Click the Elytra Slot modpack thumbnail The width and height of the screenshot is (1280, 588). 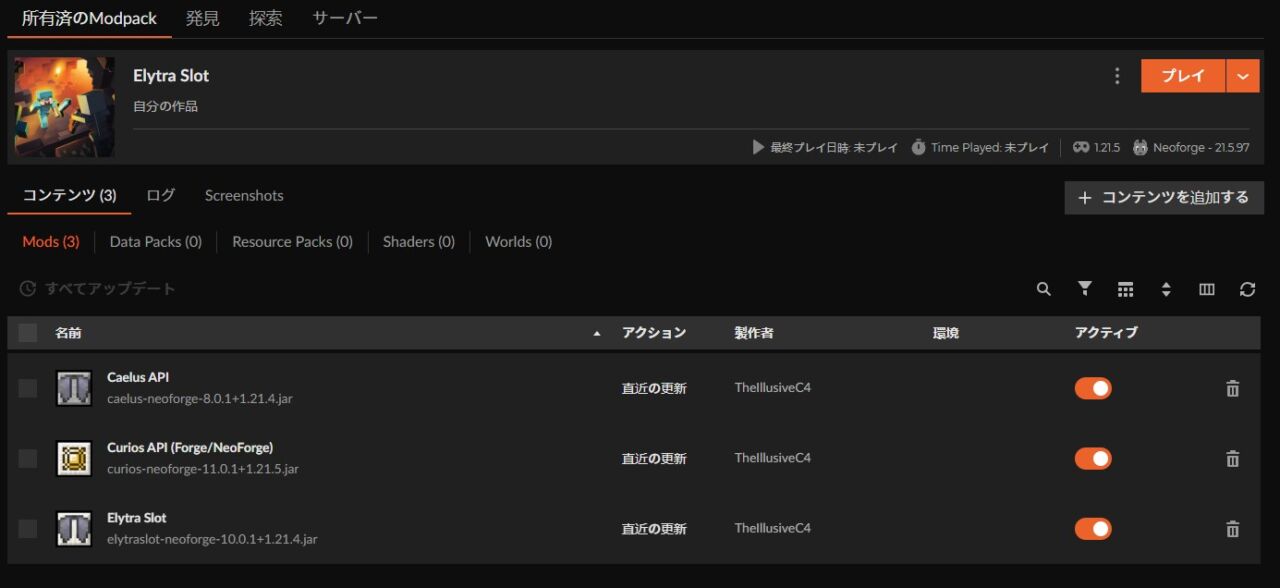click(67, 107)
